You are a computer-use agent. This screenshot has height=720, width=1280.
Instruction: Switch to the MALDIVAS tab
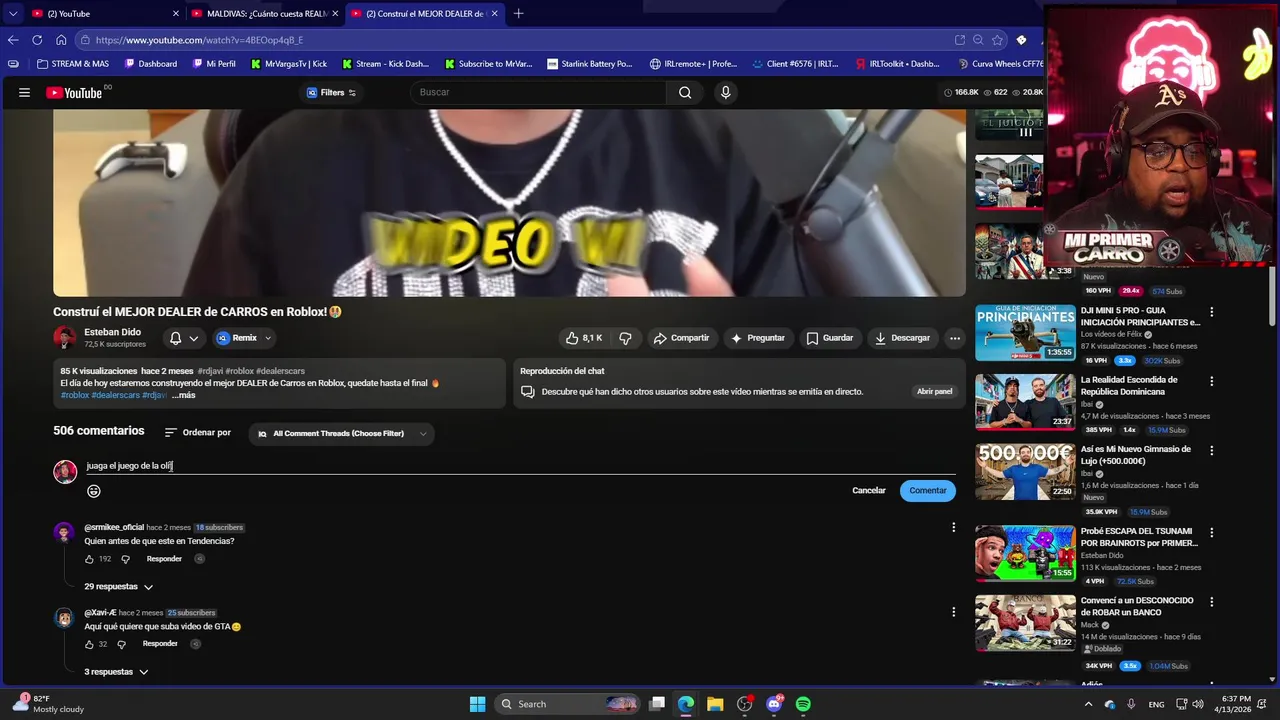click(266, 14)
